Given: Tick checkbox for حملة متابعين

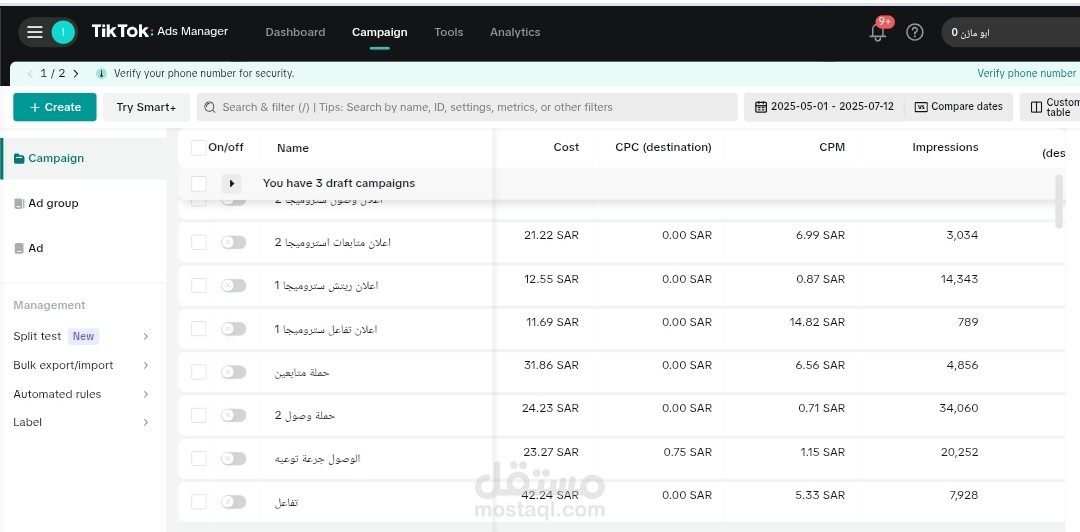Looking at the screenshot, I should click(198, 372).
